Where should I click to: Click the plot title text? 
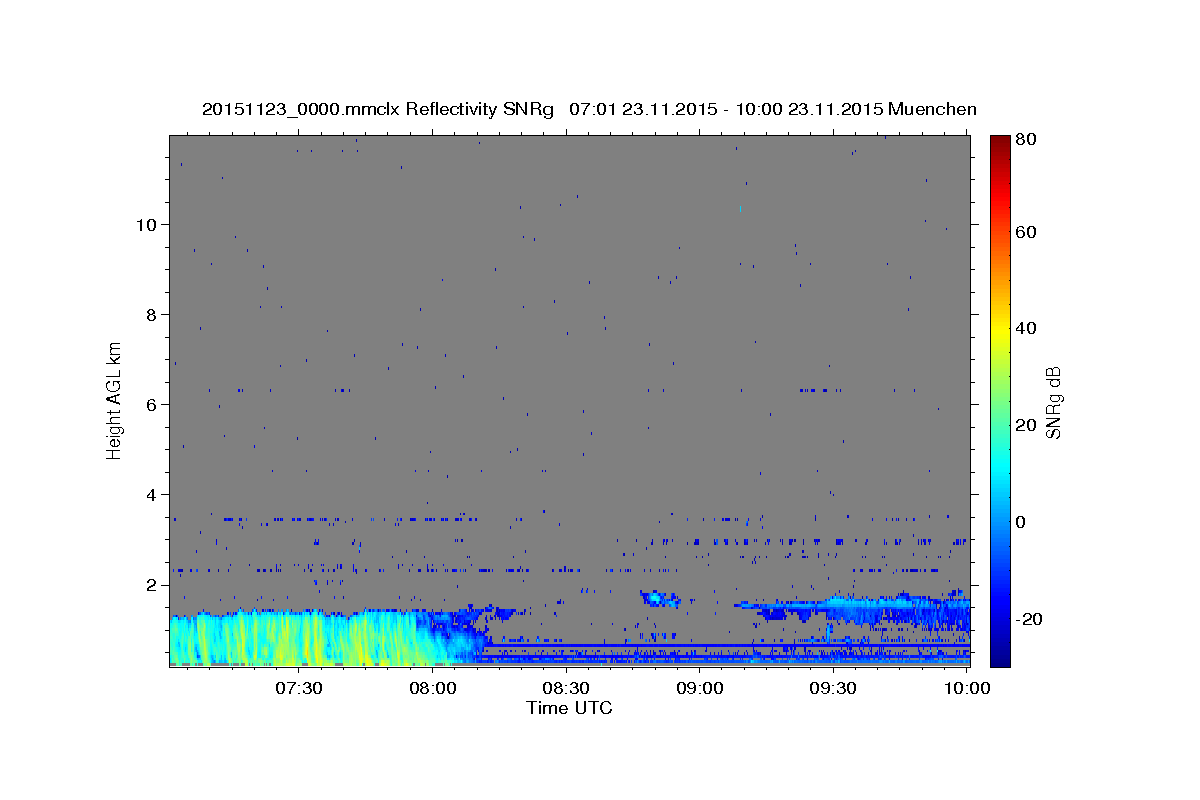point(589,109)
